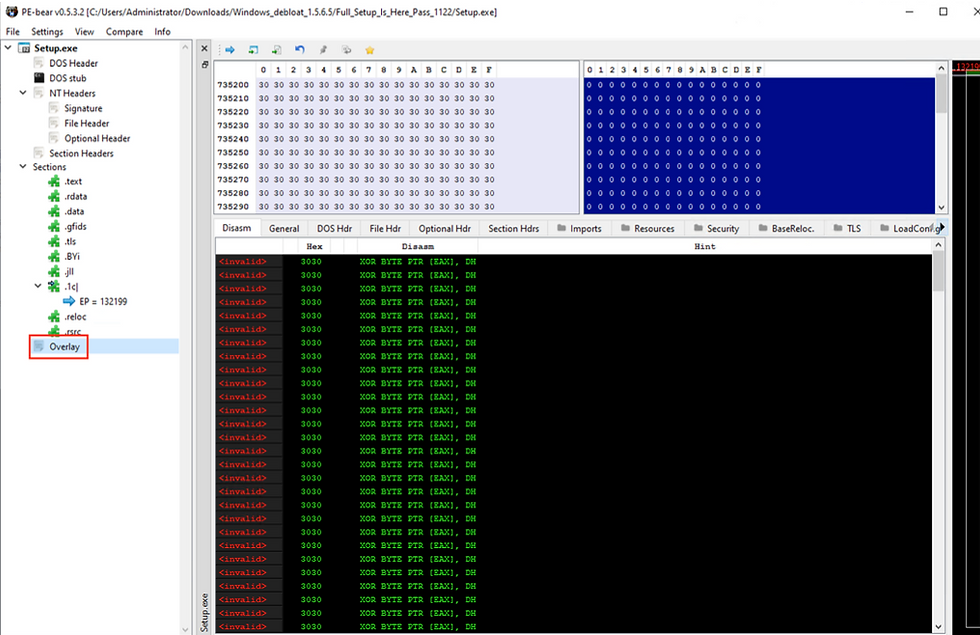Click the .tls section puzzle icon

54,241
